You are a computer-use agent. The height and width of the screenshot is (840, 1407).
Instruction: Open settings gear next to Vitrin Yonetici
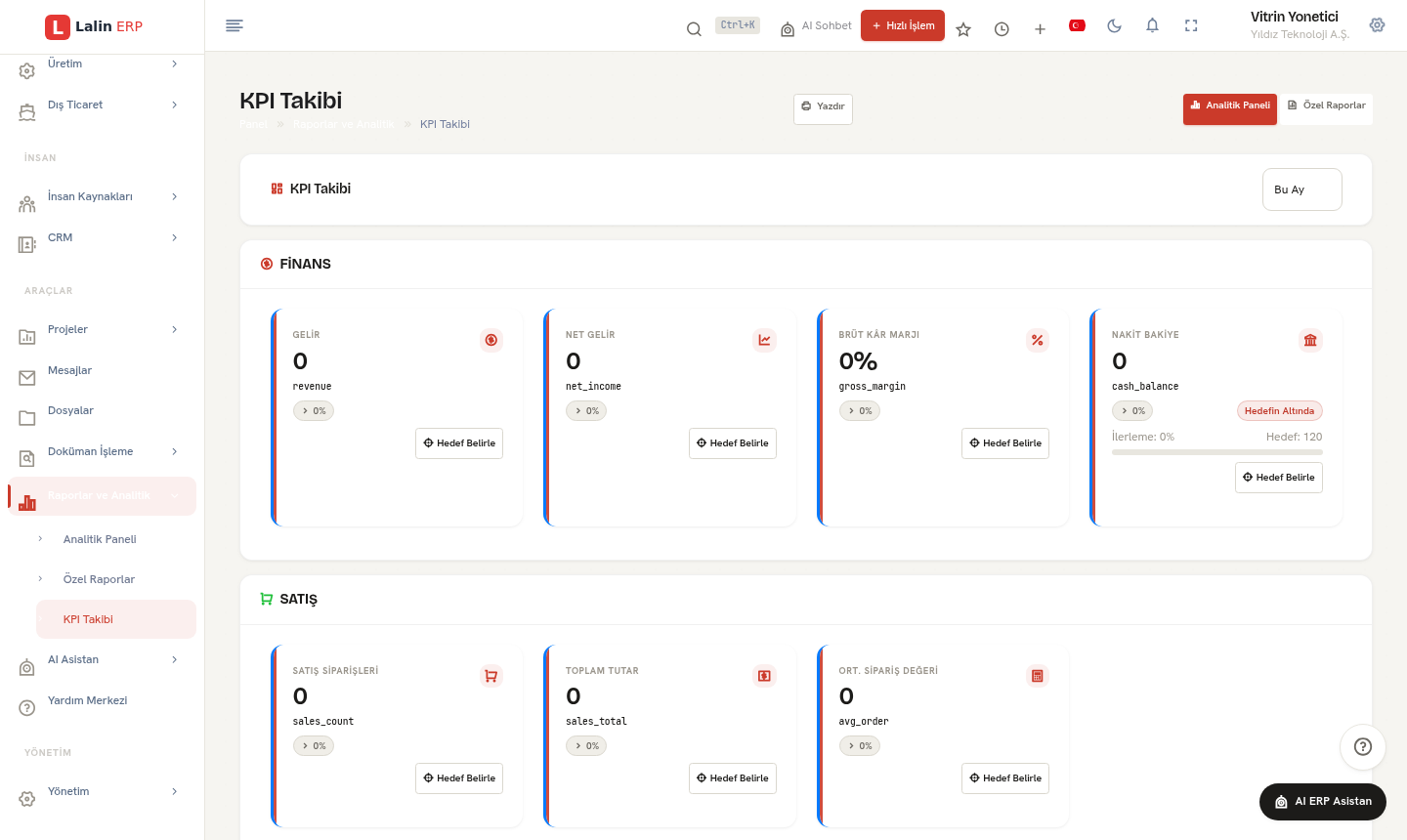coord(1378,25)
